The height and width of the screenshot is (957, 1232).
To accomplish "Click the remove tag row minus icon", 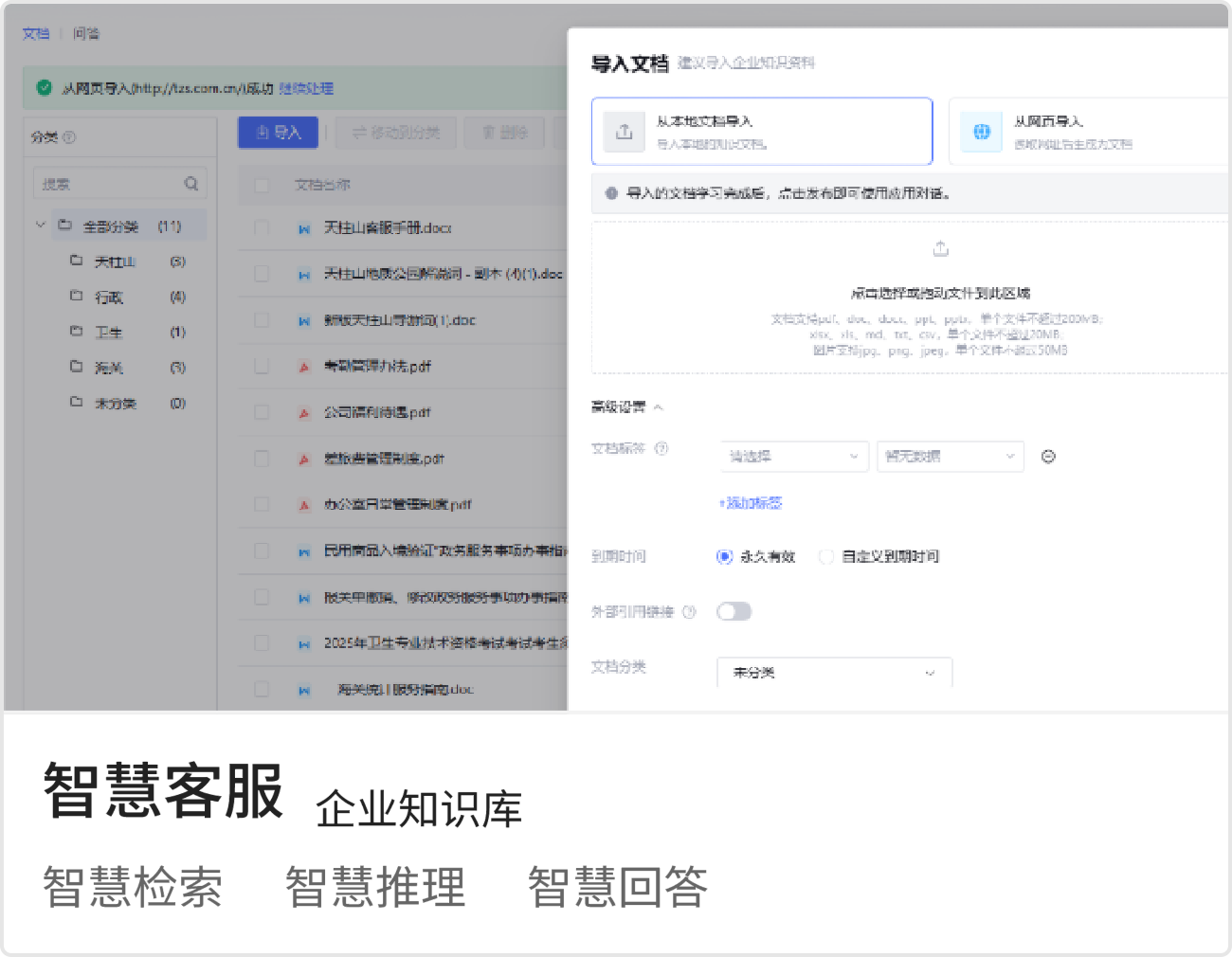I will click(1048, 457).
